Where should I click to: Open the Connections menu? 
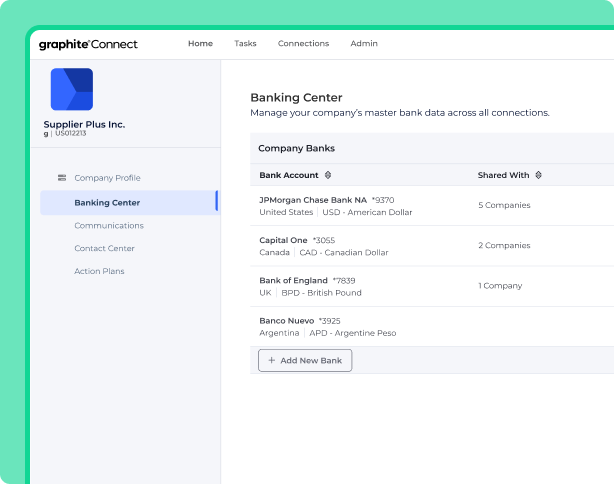(x=303, y=43)
